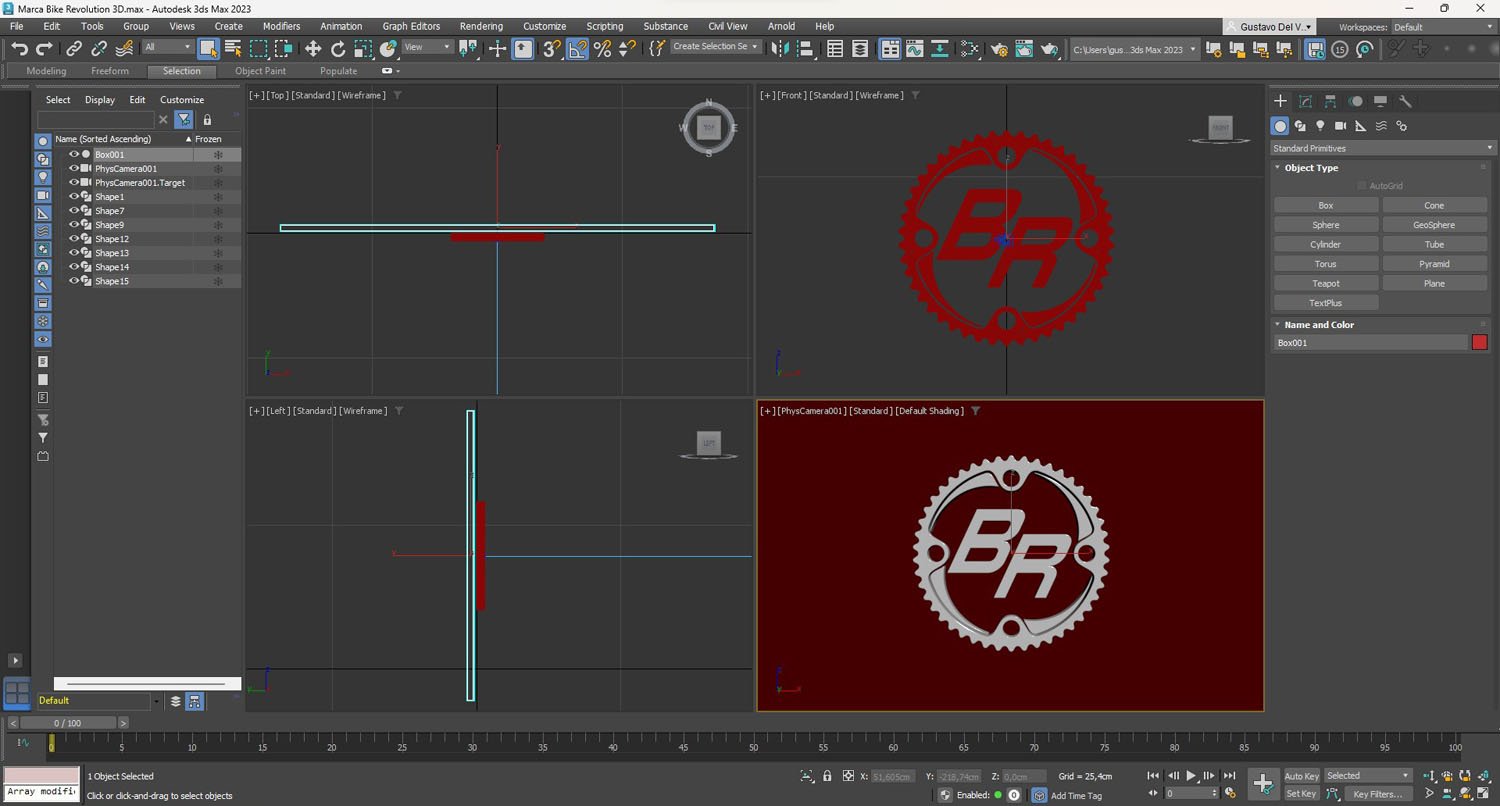The image size is (1500, 806).
Task: Click the Cylinder primitive button
Action: (1326, 245)
